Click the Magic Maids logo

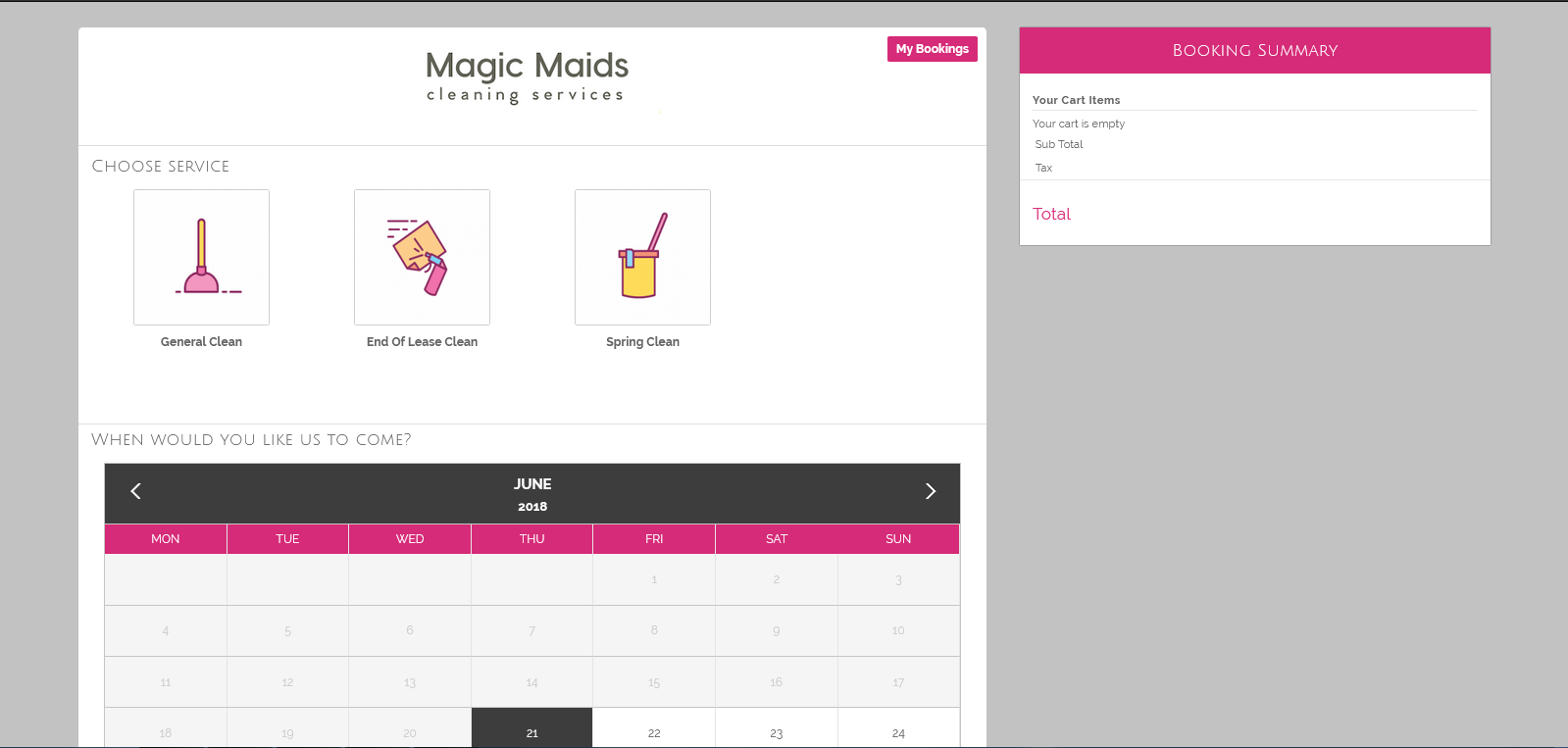coord(527,76)
